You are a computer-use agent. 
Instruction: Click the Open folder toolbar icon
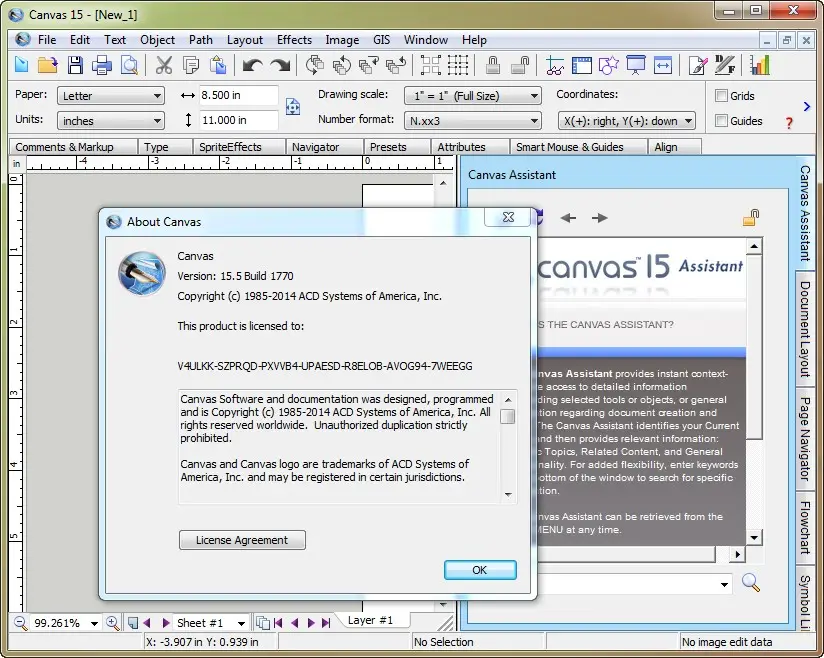coord(47,65)
